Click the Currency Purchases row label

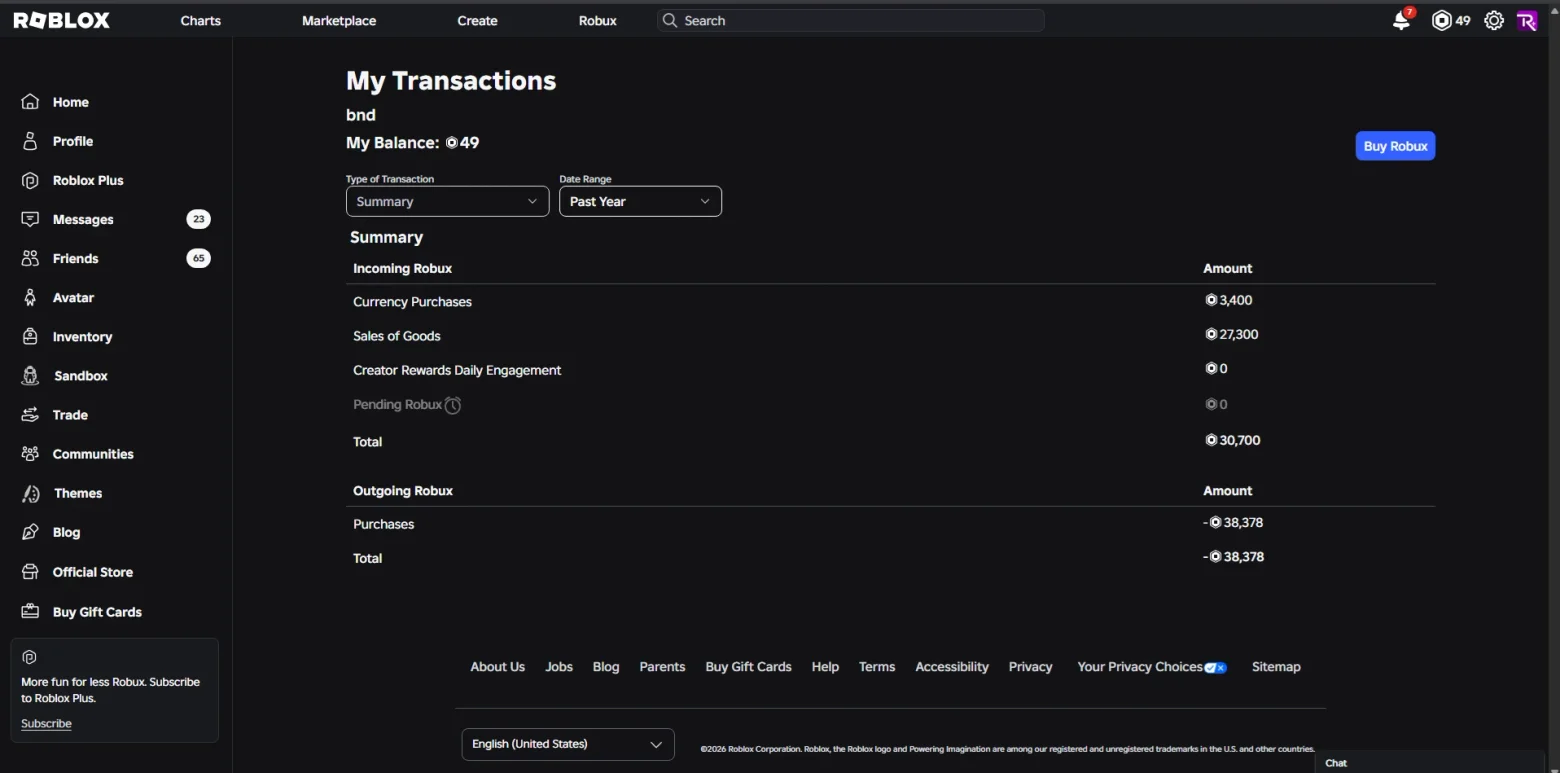pos(412,302)
